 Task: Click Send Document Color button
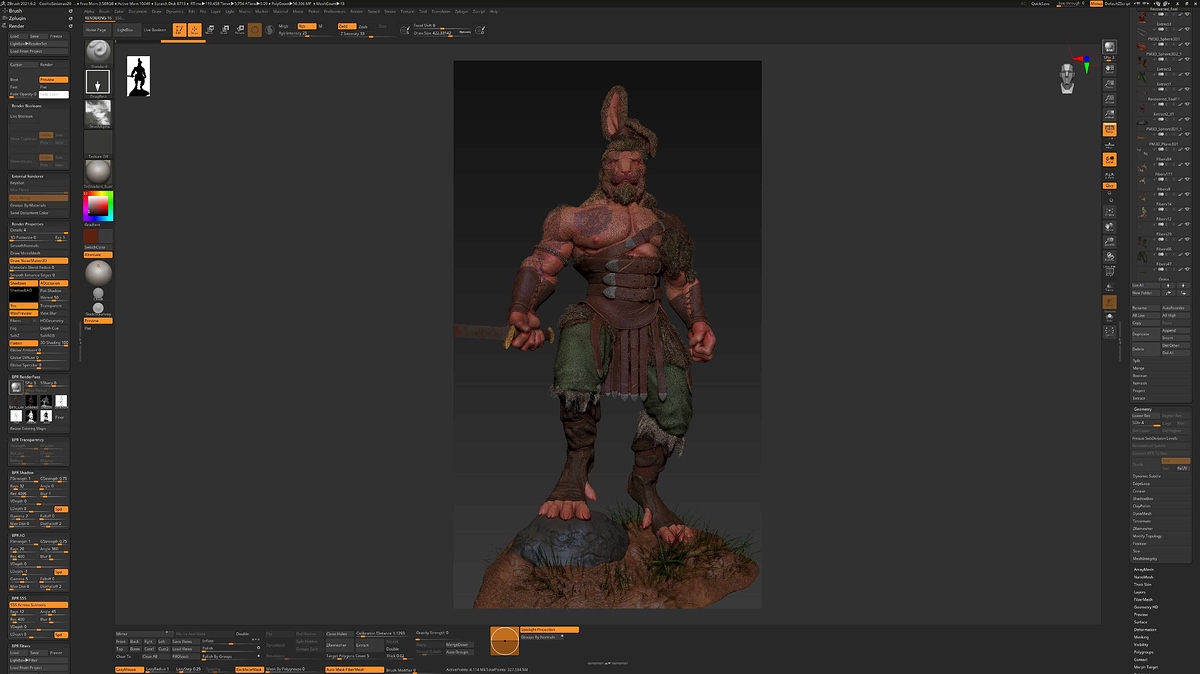tap(38, 213)
